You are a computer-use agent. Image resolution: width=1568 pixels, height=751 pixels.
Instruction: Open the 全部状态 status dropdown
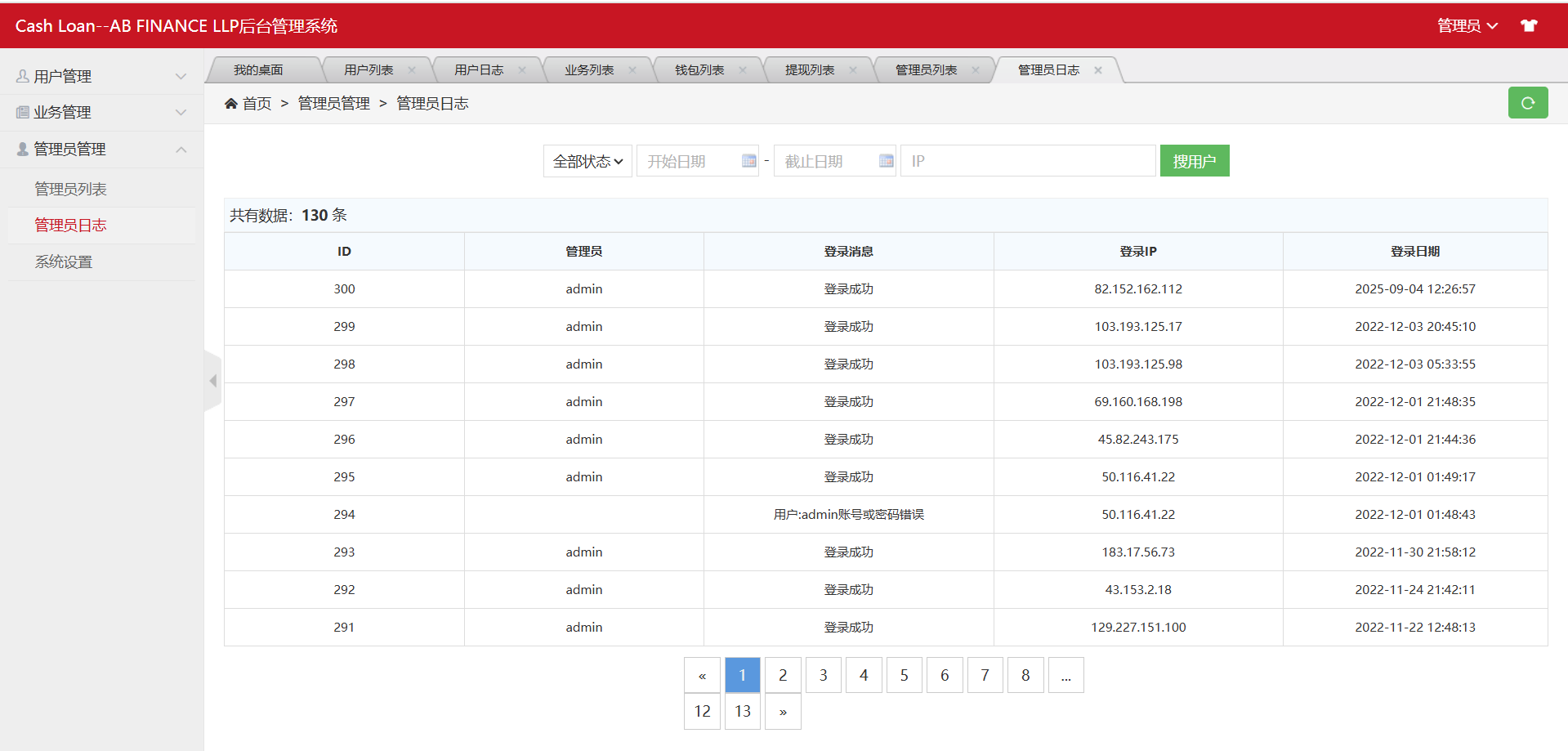[x=587, y=161]
